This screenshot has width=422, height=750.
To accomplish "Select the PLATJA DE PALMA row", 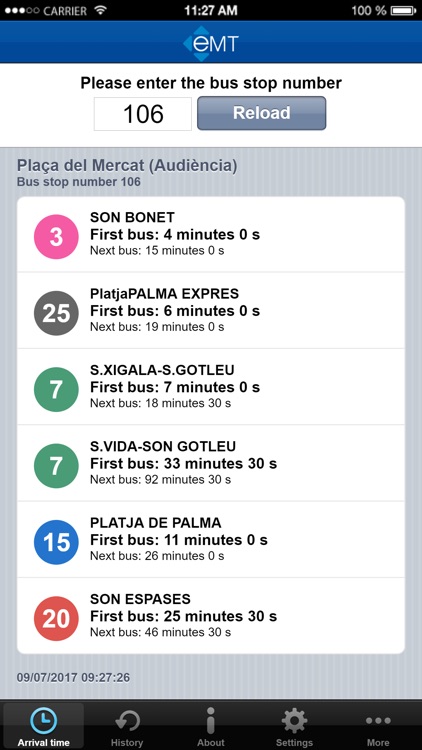I will (211, 540).
